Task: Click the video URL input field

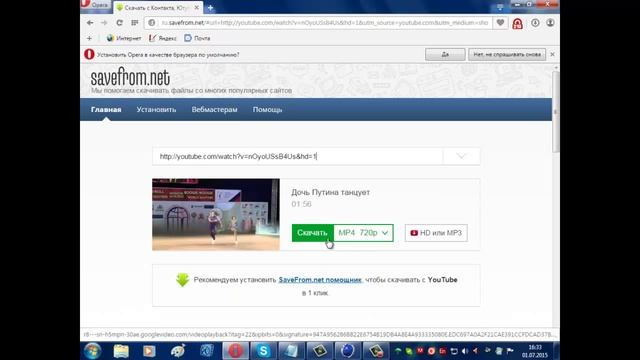Action: click(x=297, y=156)
